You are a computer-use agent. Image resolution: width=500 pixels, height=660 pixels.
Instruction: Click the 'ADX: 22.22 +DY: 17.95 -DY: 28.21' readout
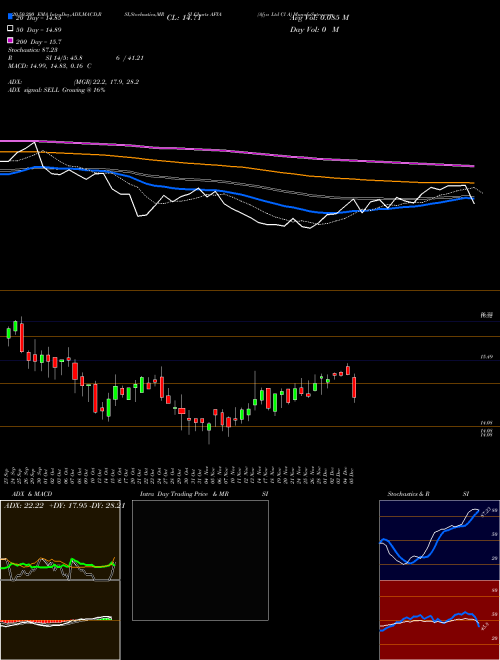[64, 505]
